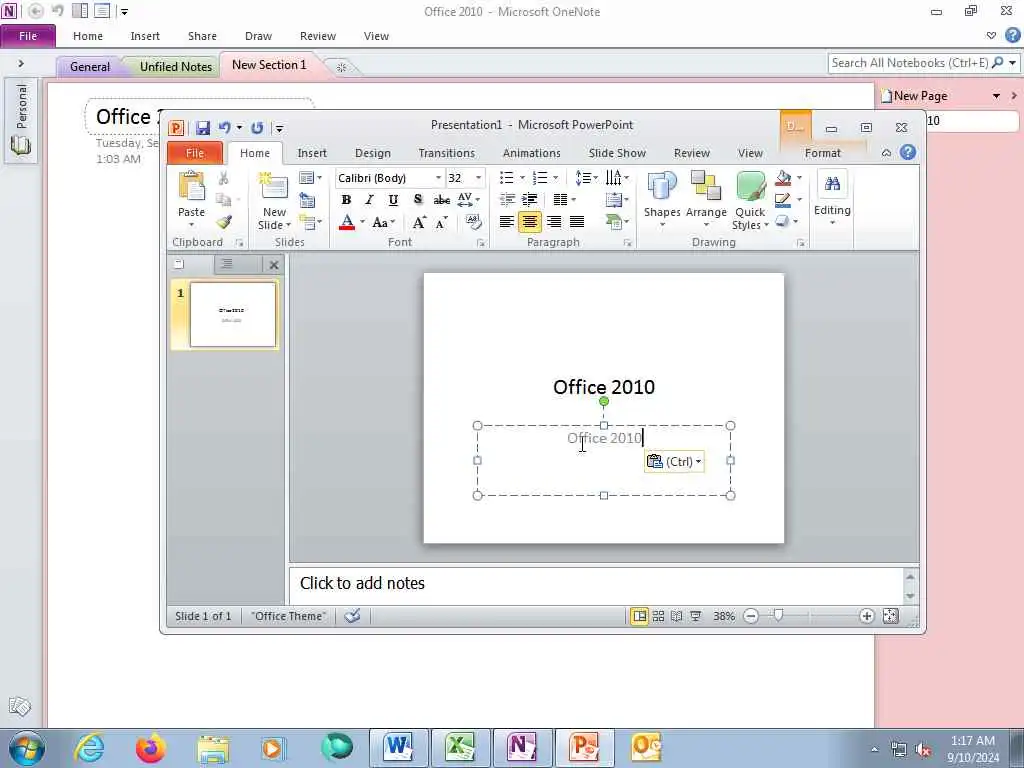Click the Redo icon in PowerPoint
1024x768 pixels.
coord(257,128)
